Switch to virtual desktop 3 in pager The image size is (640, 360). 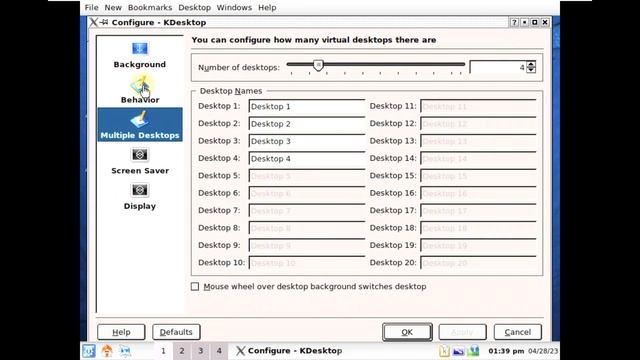pos(200,351)
